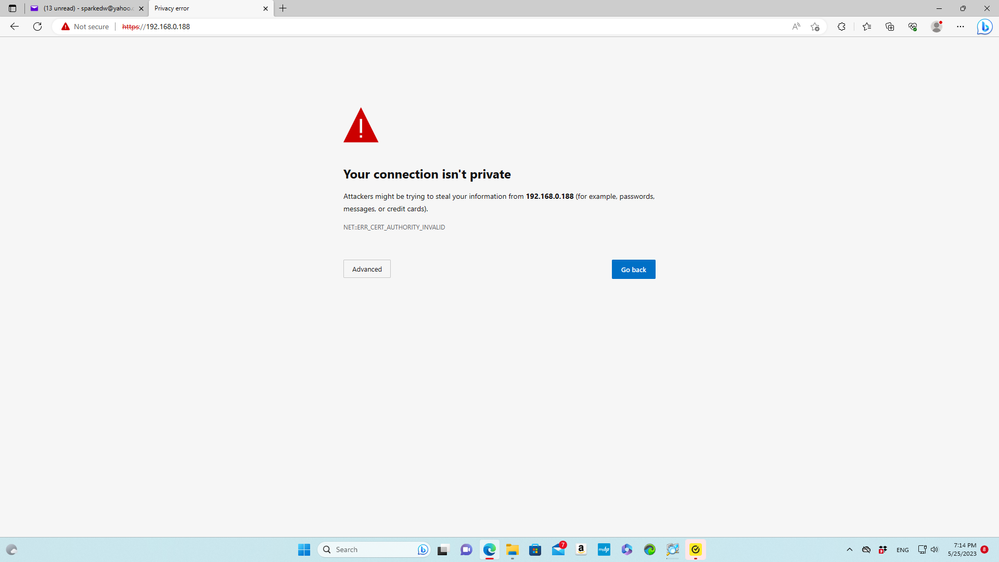Viewport: 999px width, 562px height.
Task: Click the browser back arrow
Action: [x=14, y=27]
